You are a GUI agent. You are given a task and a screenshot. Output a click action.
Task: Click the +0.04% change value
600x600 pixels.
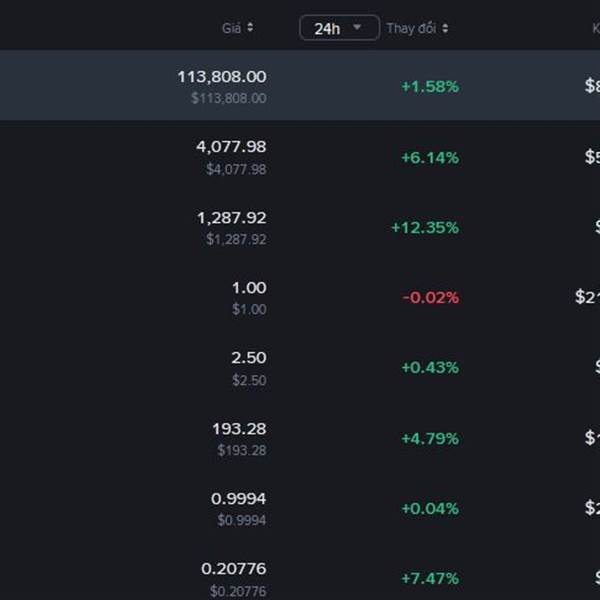tap(430, 509)
